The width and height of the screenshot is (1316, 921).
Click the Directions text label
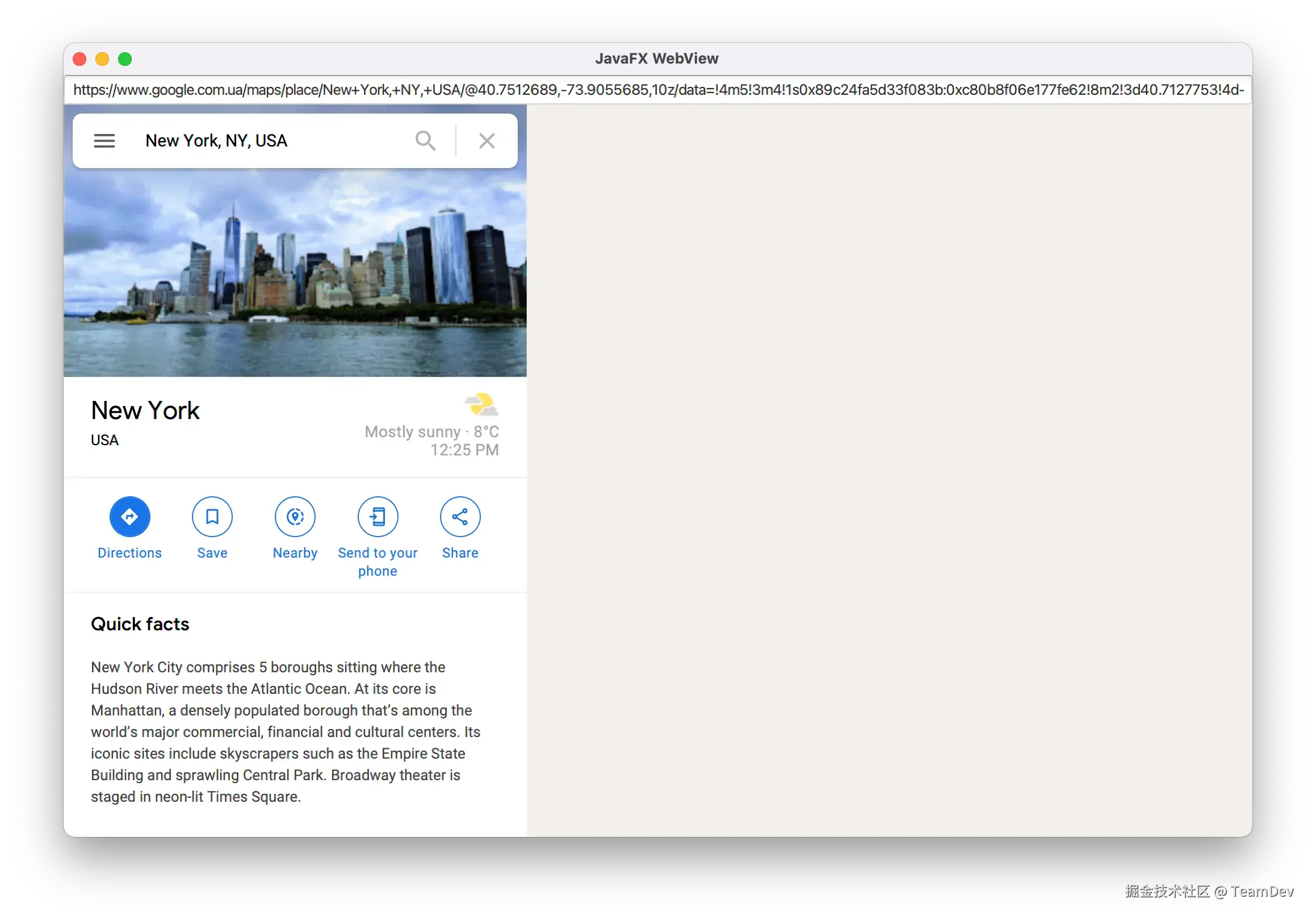tap(129, 553)
